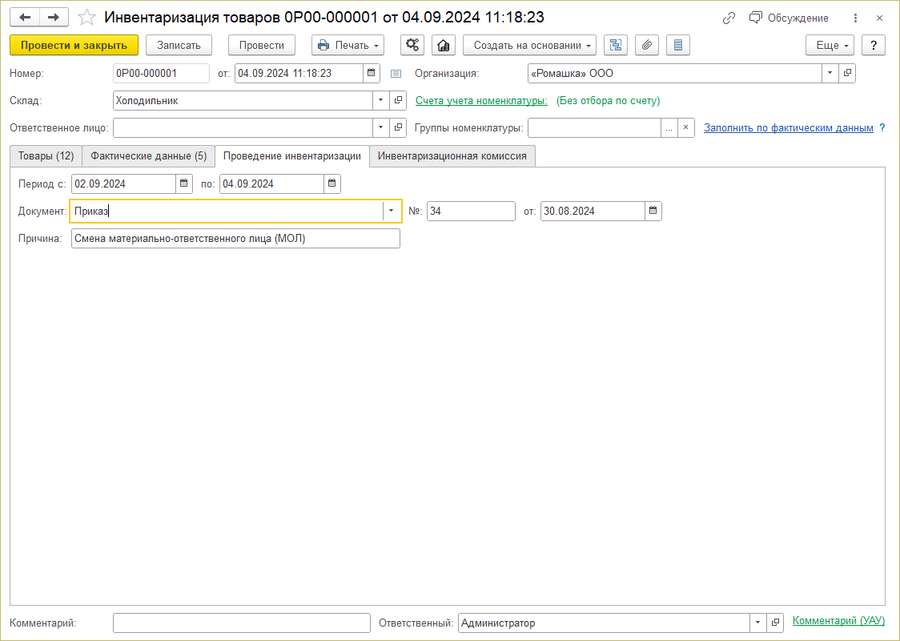Image resolution: width=900 pixels, height=641 pixels.
Task: Open calendar for period end date
Action: (x=332, y=184)
